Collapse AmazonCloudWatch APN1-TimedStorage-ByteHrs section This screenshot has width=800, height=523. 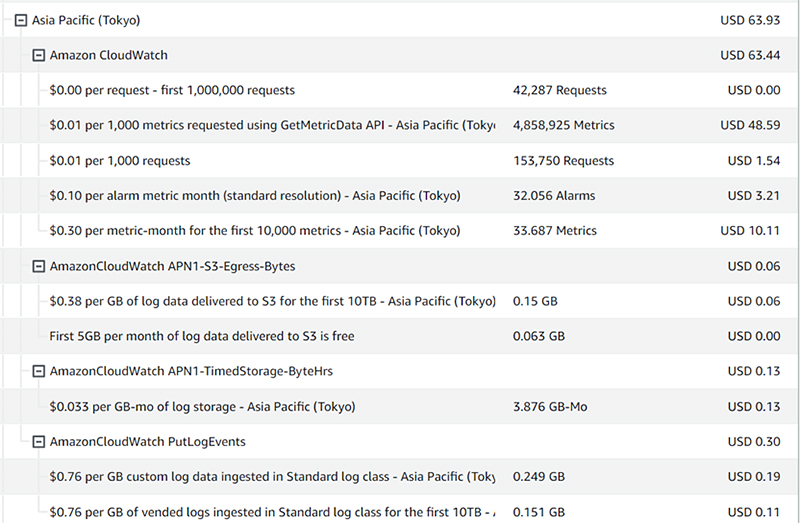point(39,371)
